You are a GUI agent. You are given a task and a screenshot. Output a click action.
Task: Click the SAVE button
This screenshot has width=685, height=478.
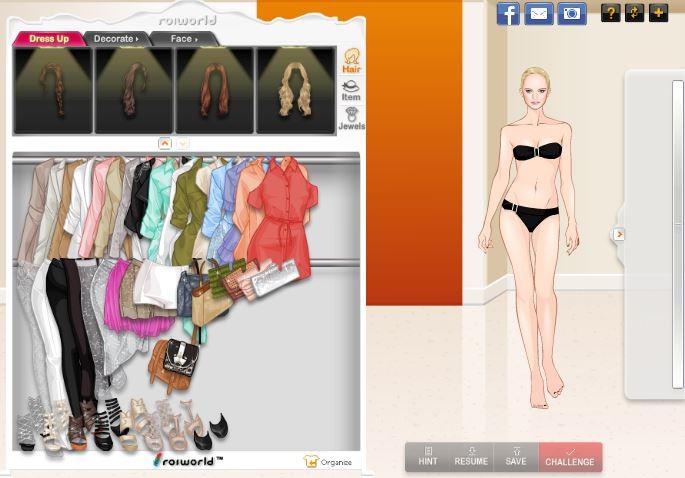click(516, 457)
